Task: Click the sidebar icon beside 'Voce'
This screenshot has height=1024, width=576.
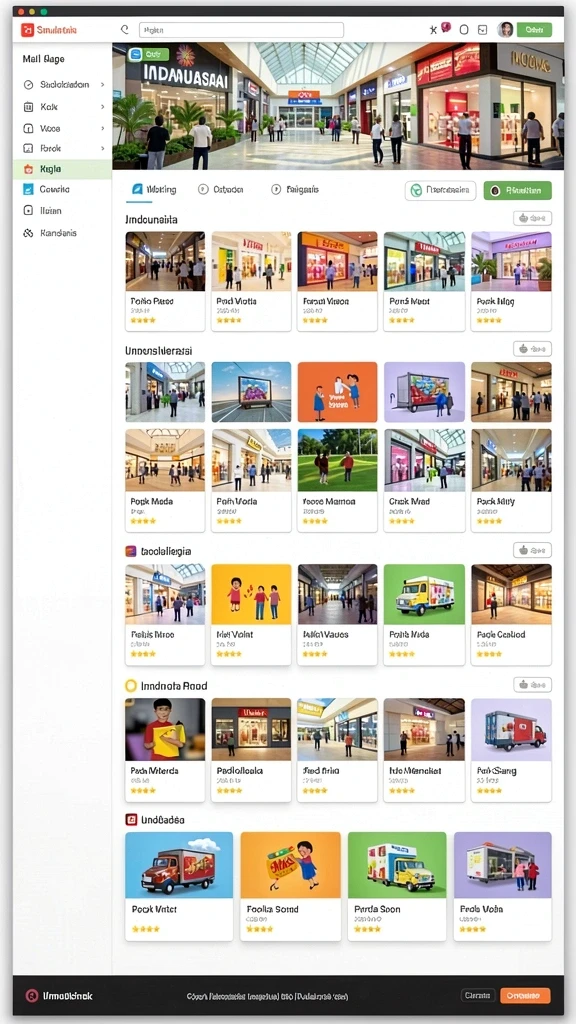Action: 28,129
